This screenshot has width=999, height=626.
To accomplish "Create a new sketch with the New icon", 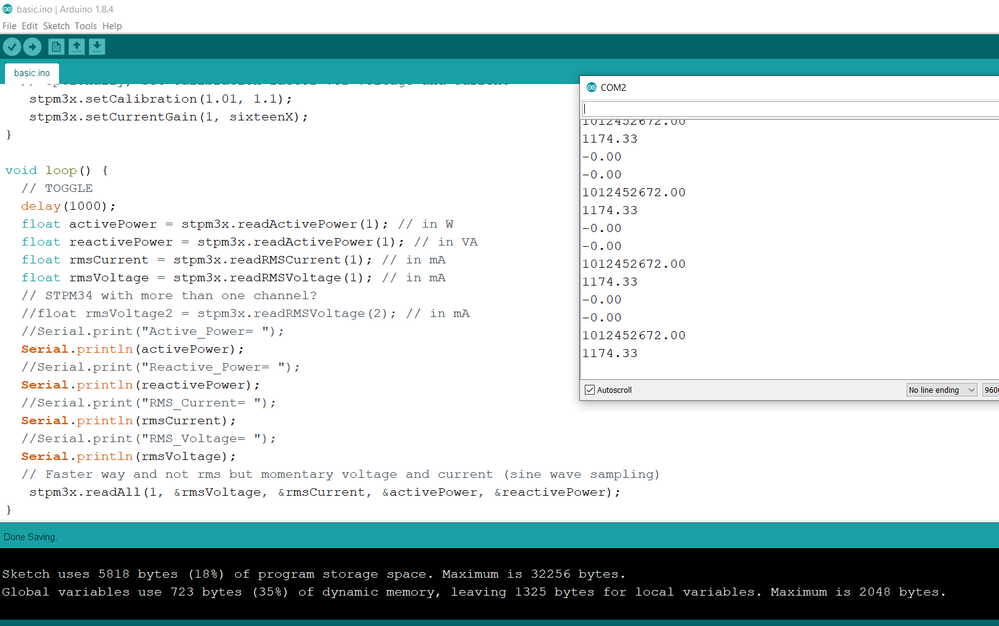I will (x=56, y=46).
